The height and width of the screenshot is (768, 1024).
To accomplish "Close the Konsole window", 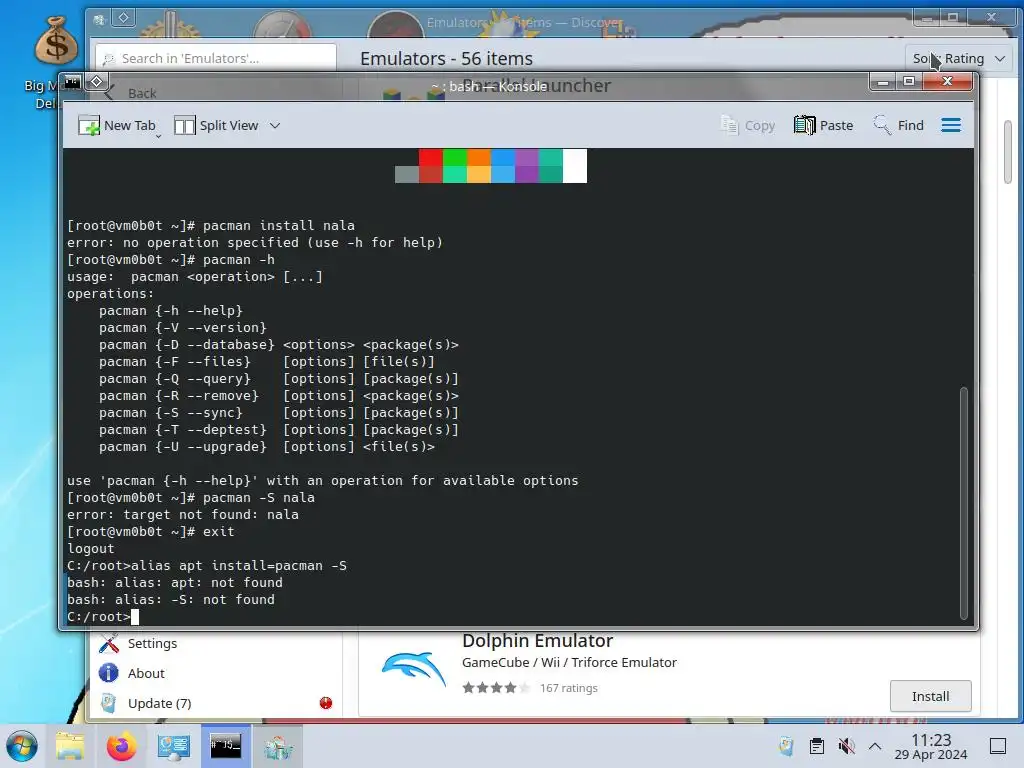I will tap(948, 82).
